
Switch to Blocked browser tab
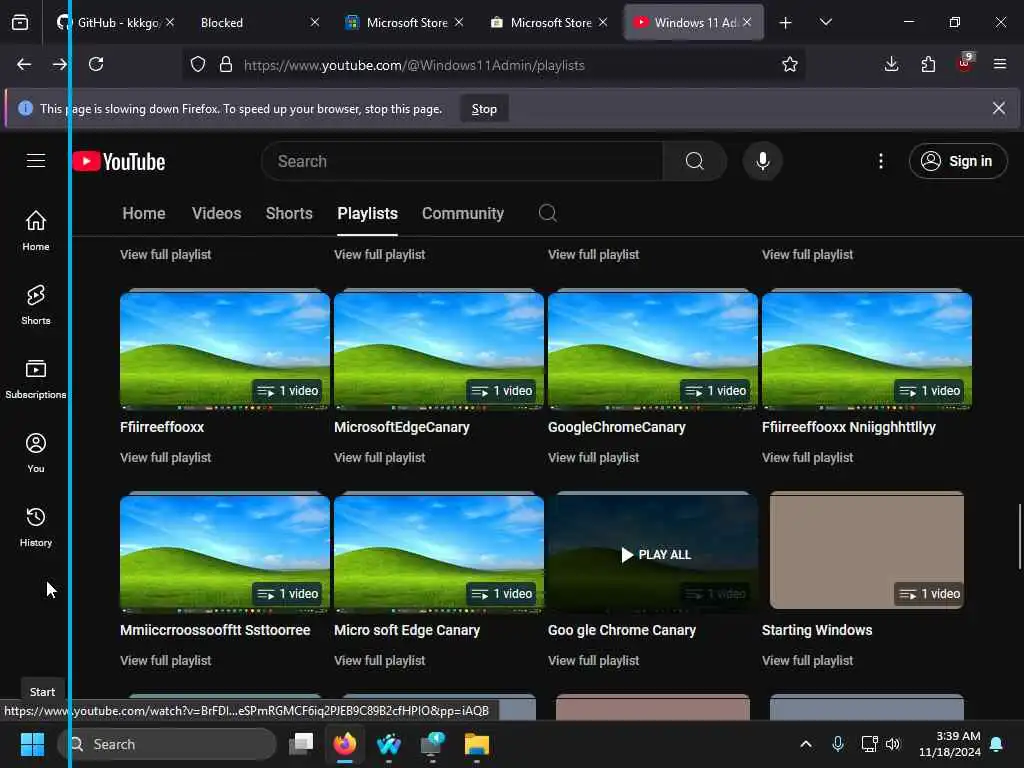point(251,23)
